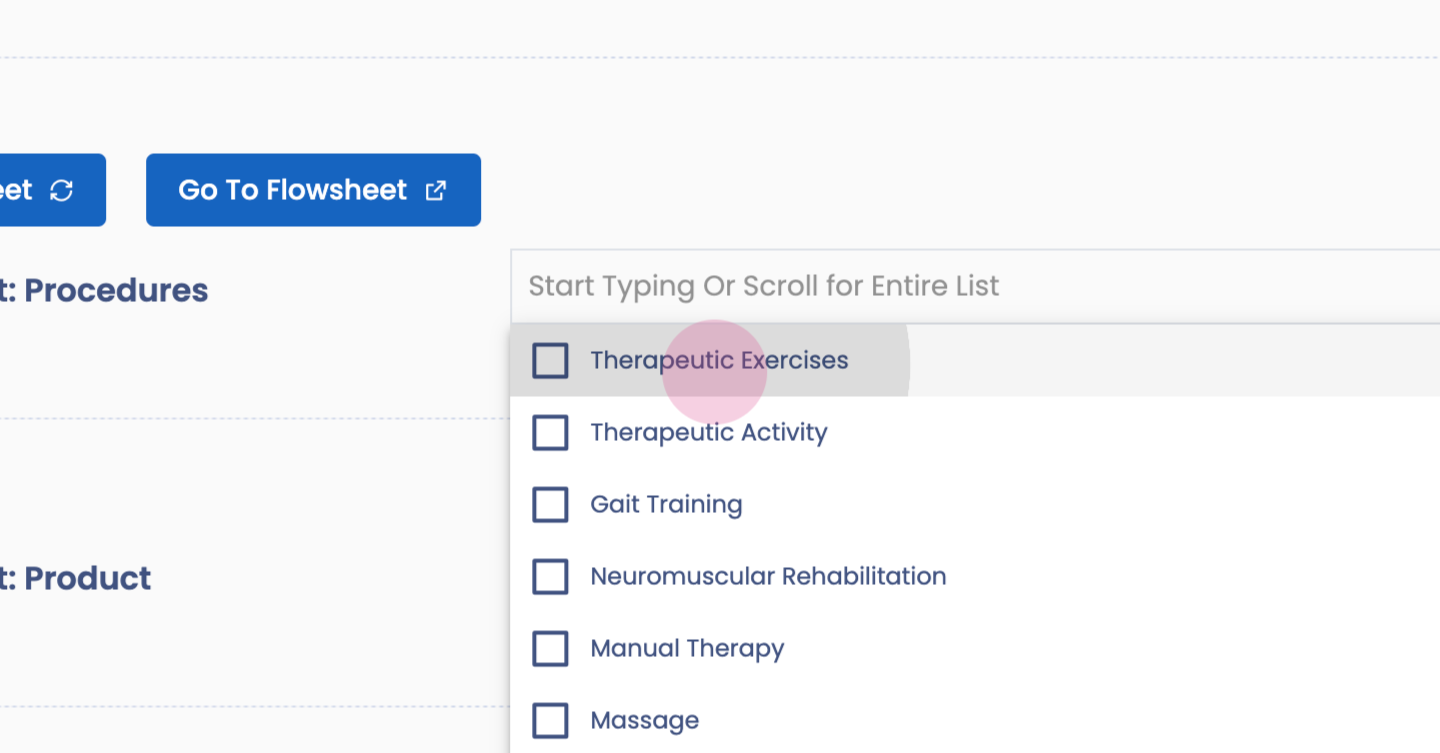
Task: Choose the Therapeutic Exercises option text
Action: pos(719,360)
